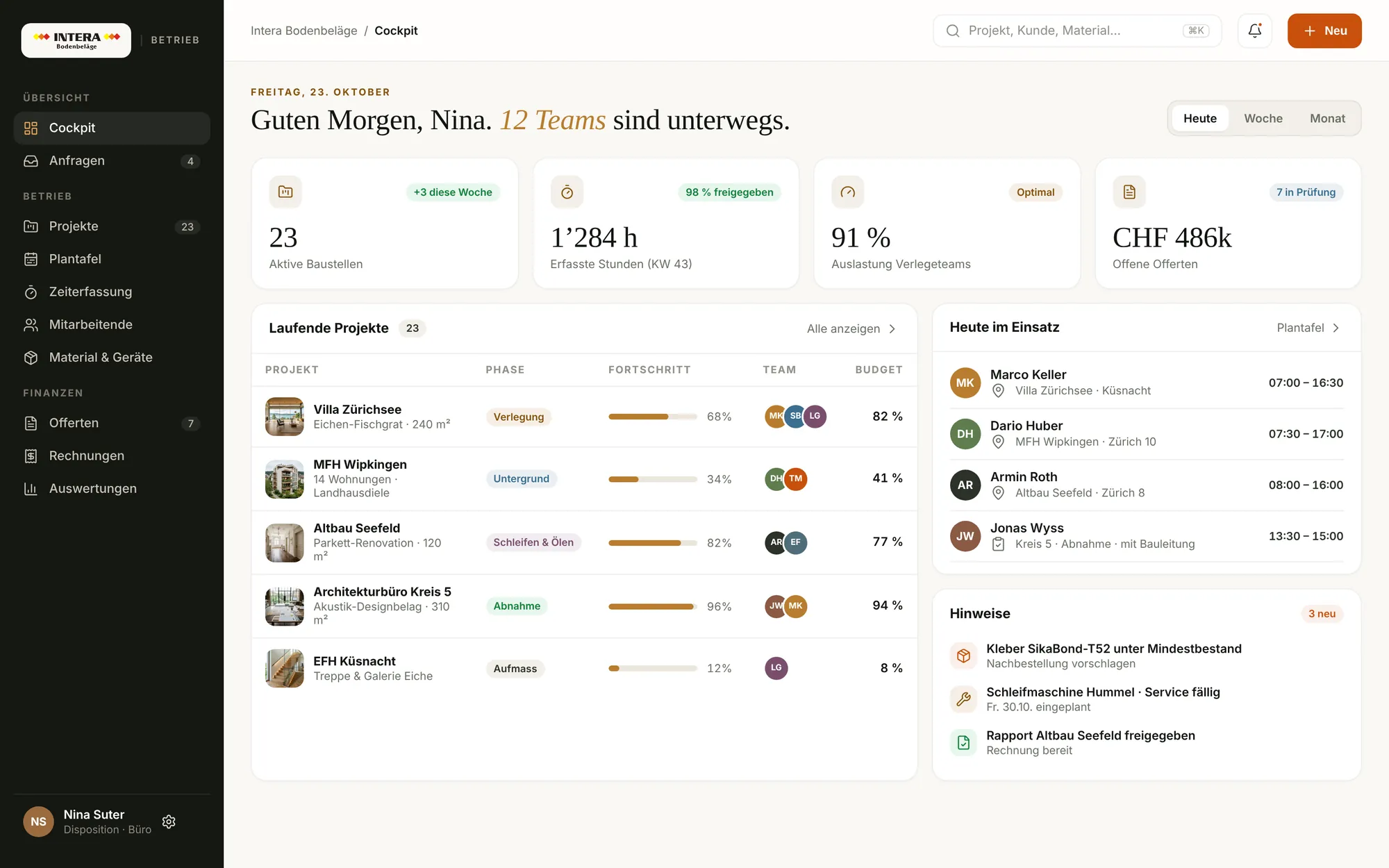Click the MK avatar of Marco Keller
The width and height of the screenshot is (1389, 868).
tap(965, 383)
